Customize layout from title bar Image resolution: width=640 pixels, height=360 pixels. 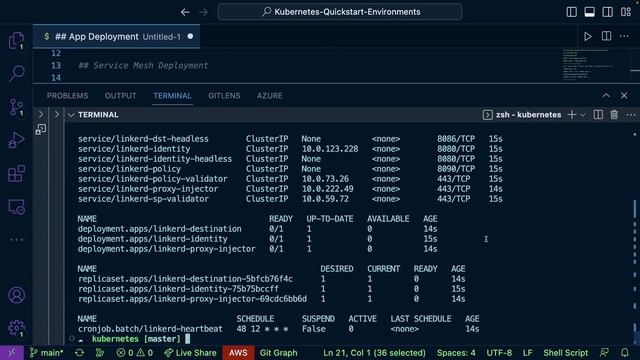(626, 12)
